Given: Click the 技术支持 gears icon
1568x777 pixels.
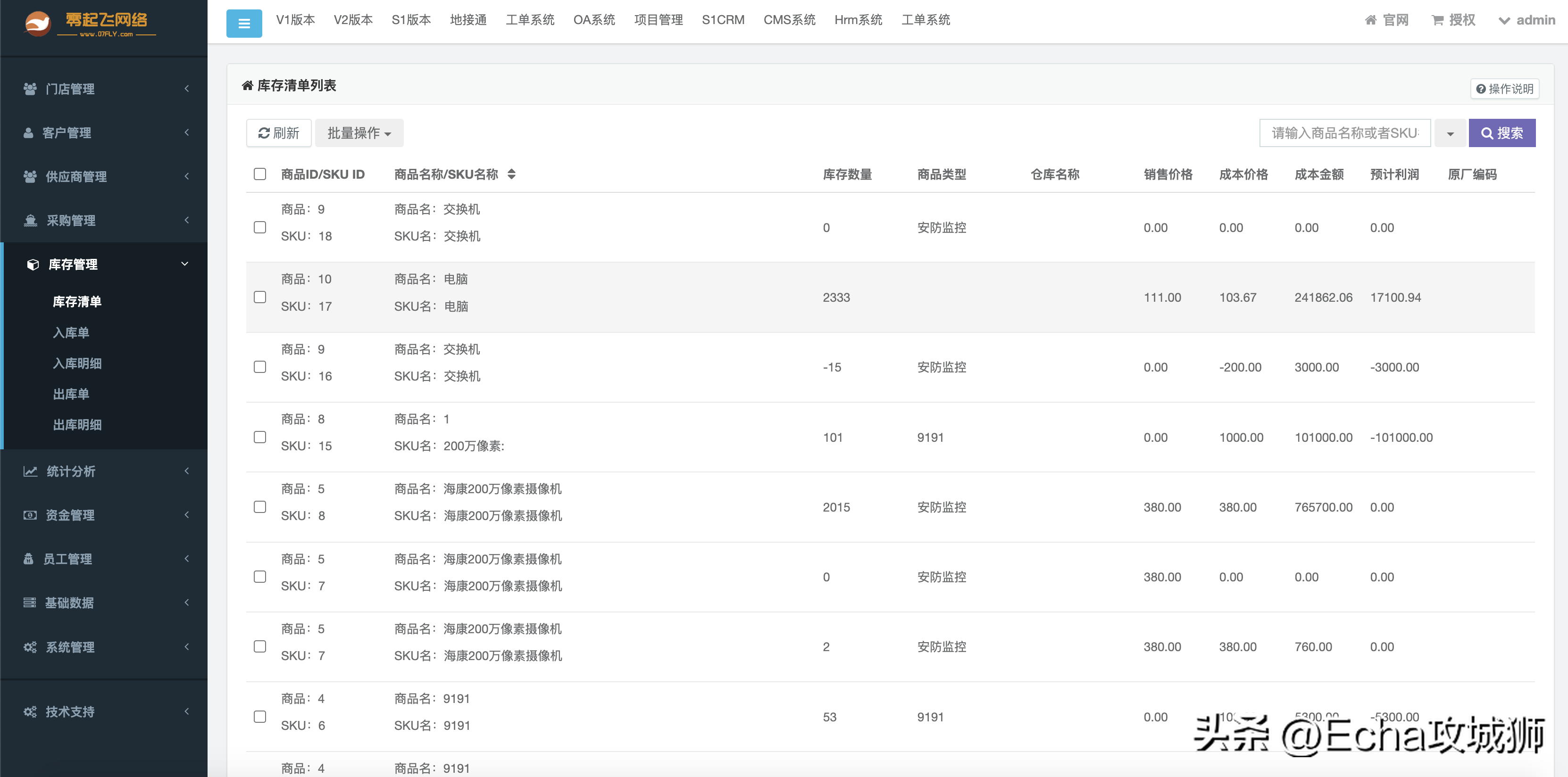Looking at the screenshot, I should click(x=30, y=711).
